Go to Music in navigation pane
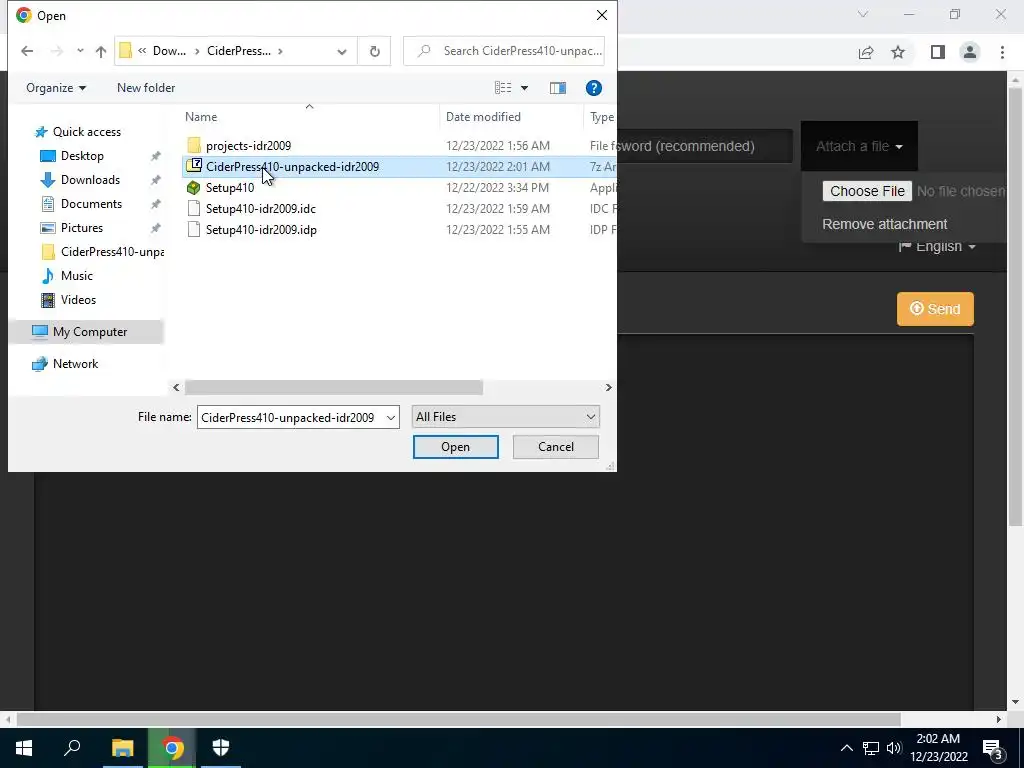Image resolution: width=1024 pixels, height=768 pixels. 76,276
